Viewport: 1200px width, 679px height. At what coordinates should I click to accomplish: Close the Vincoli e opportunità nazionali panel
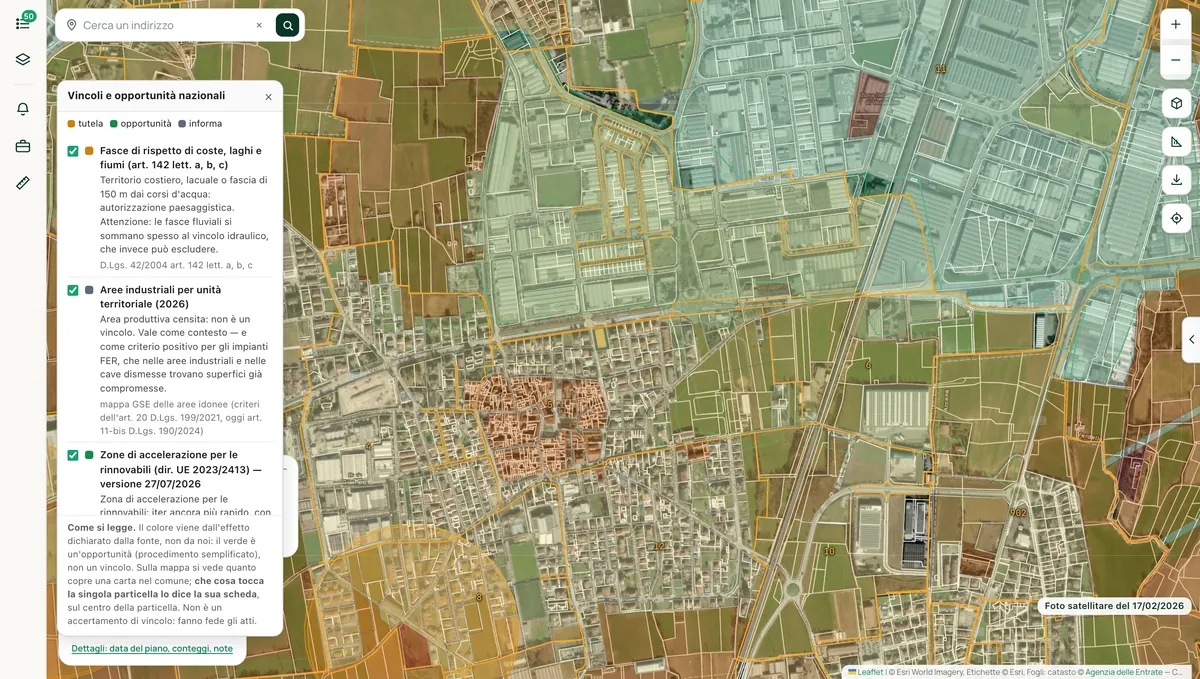[x=268, y=97]
